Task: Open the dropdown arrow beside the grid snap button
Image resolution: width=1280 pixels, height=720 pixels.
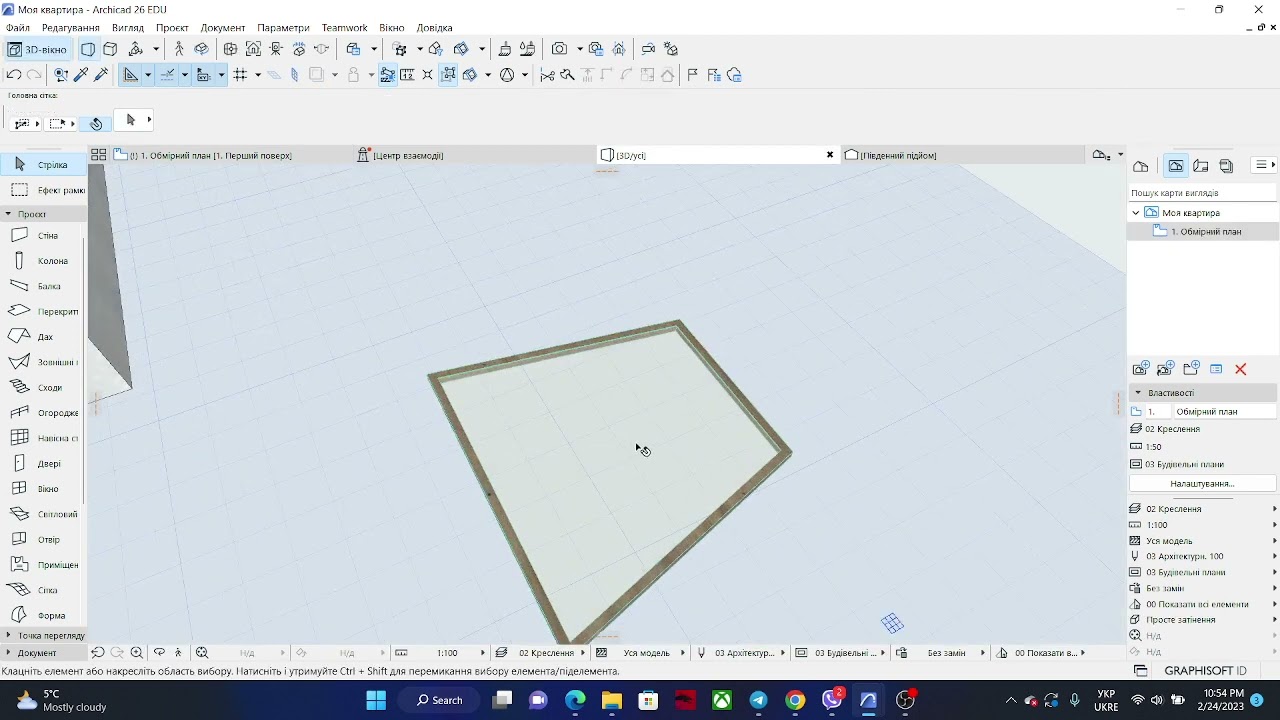Action: pyautogui.click(x=258, y=75)
